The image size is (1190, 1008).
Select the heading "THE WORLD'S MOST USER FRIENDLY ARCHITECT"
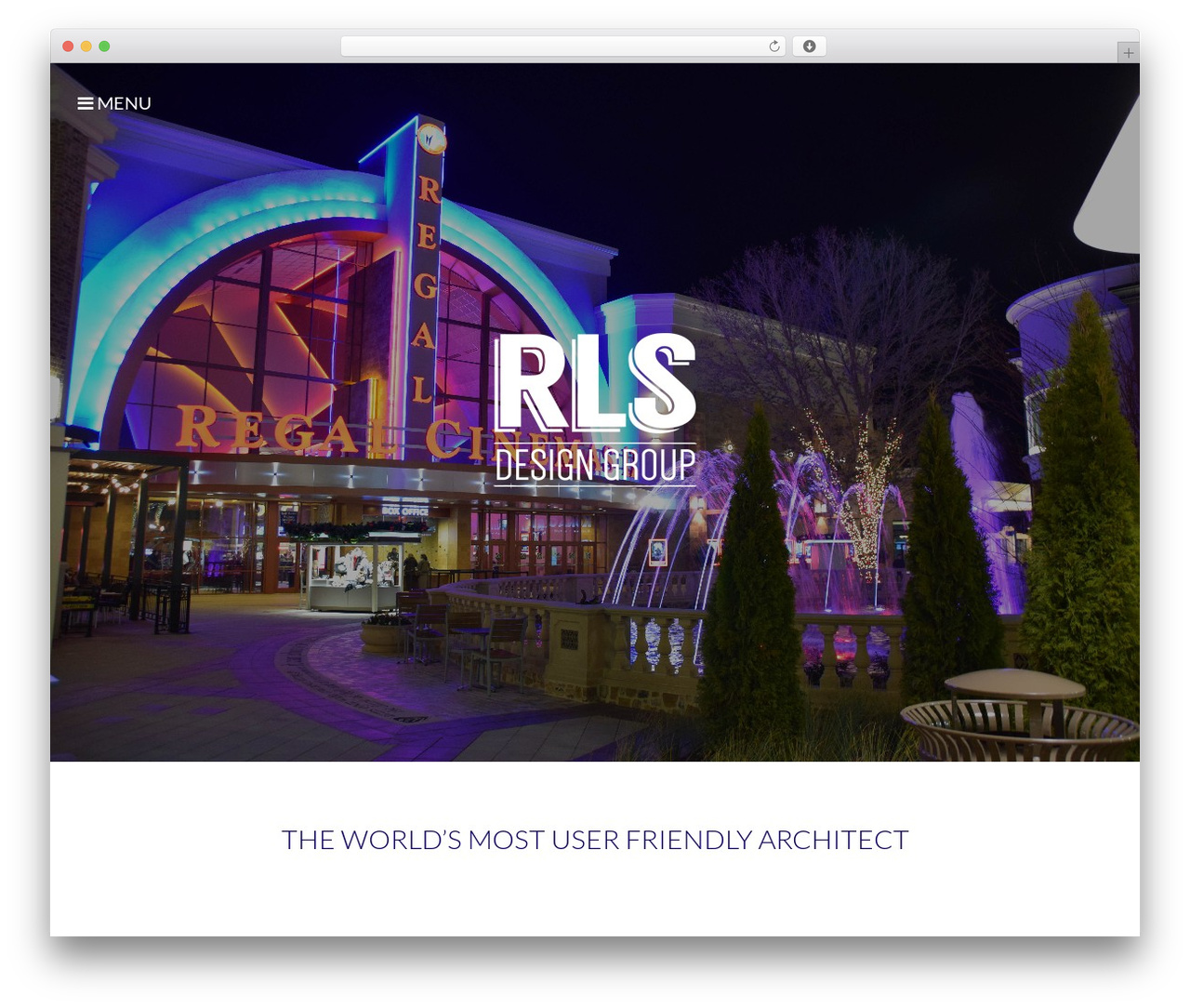click(595, 840)
